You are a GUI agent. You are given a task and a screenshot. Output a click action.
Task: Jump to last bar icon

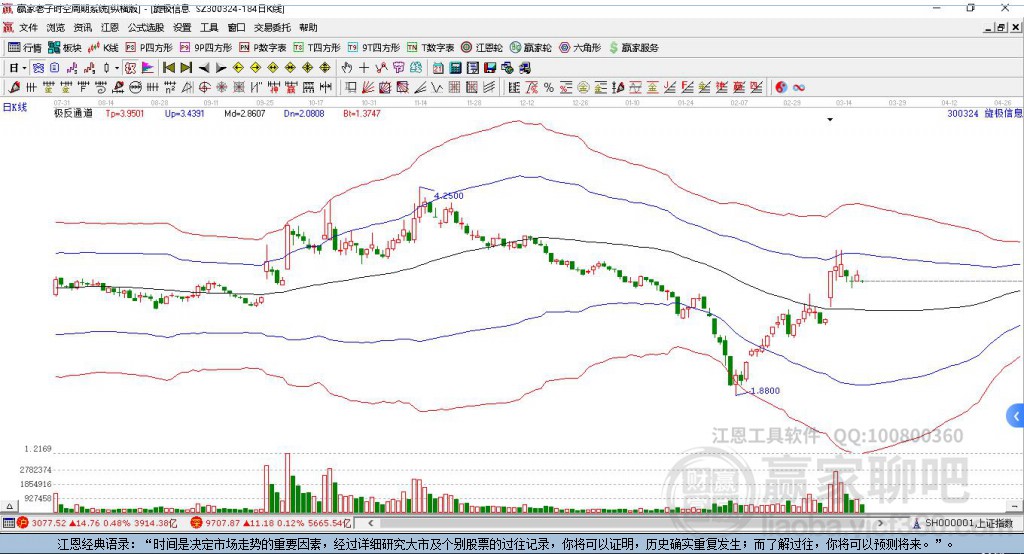tap(186, 68)
